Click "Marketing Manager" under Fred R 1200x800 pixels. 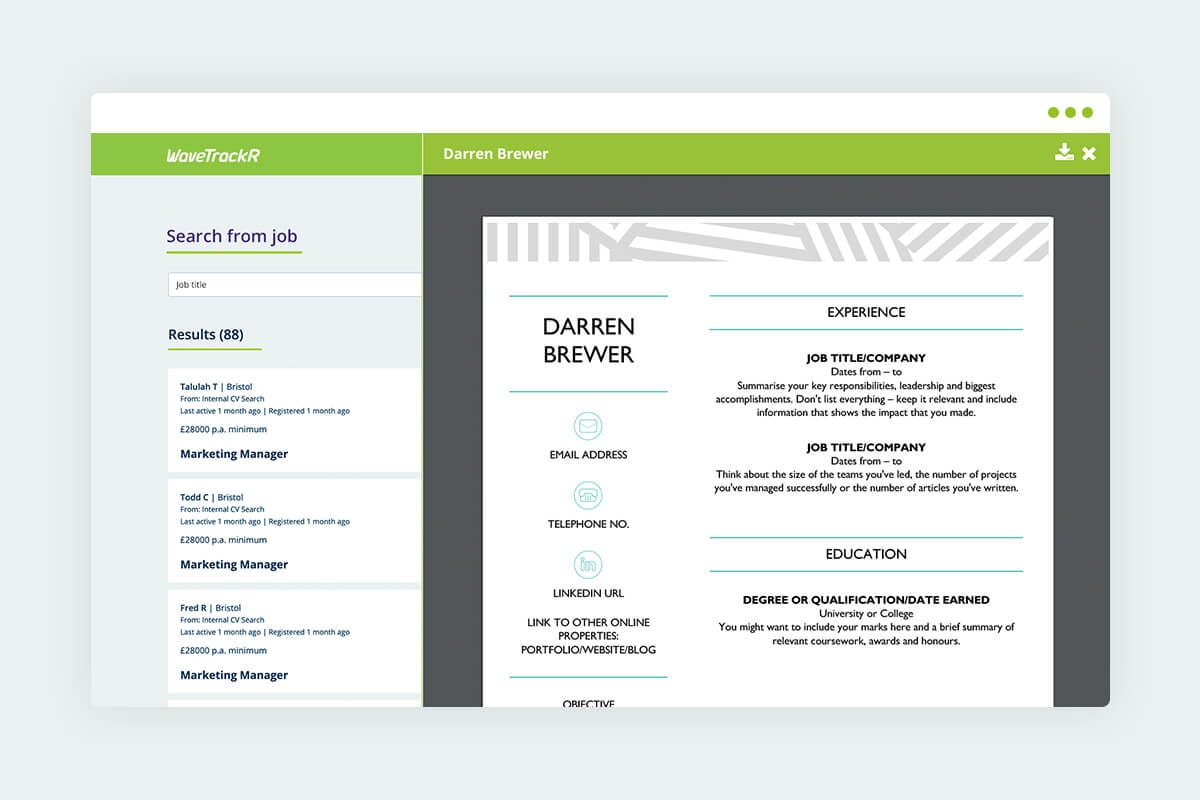pyautogui.click(x=233, y=675)
